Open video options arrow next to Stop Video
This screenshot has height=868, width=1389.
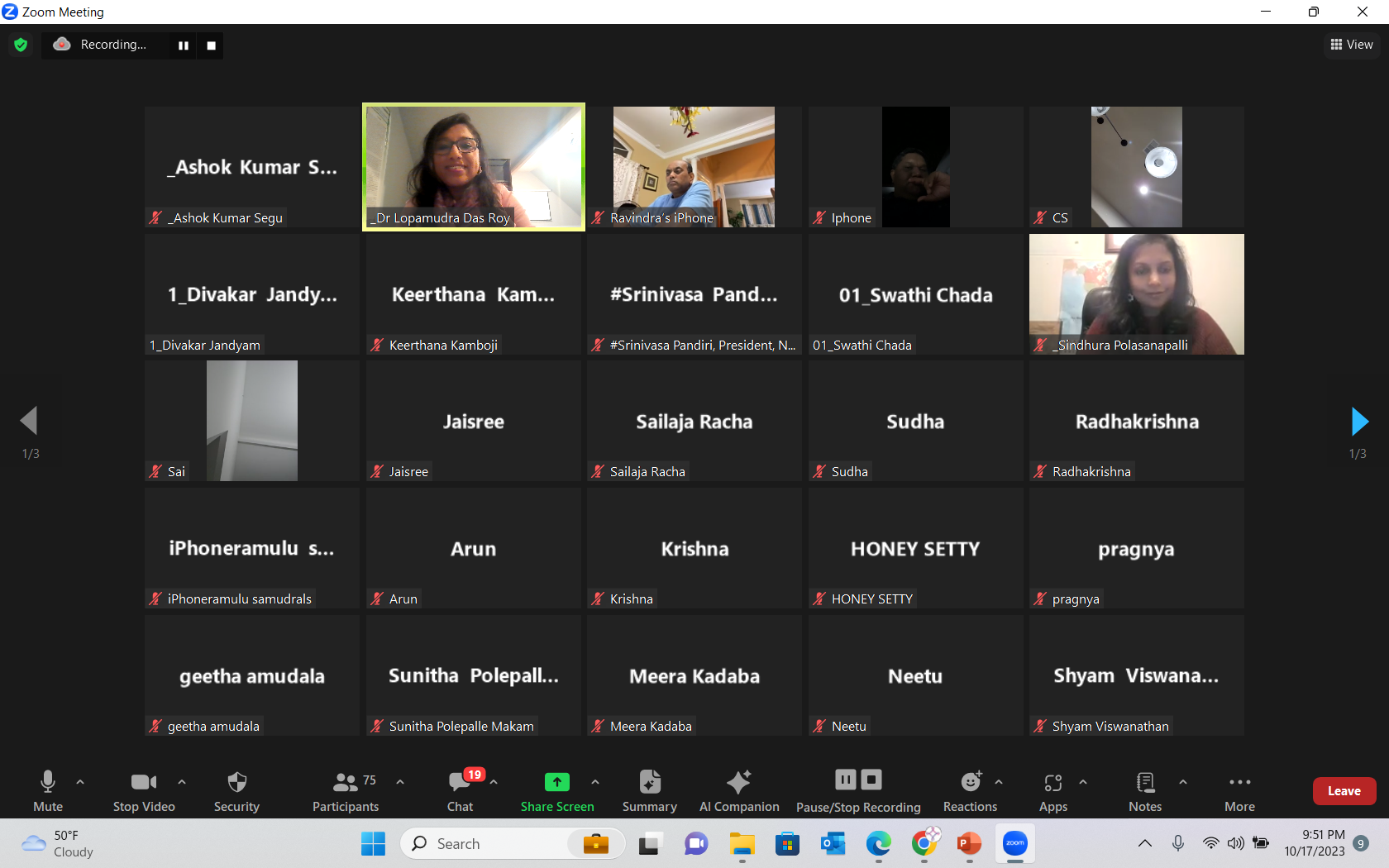[182, 782]
